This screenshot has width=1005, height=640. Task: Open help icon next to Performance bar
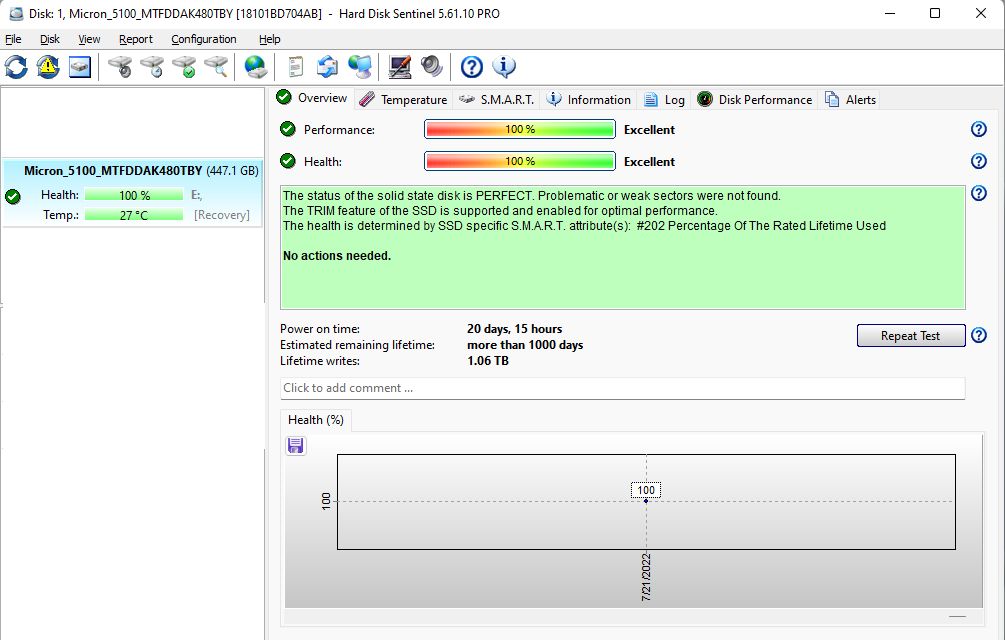click(x=979, y=130)
